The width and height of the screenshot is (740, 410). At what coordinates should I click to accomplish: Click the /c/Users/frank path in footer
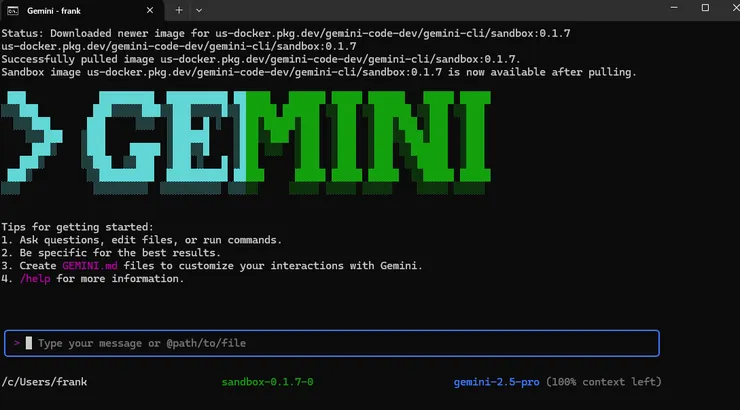click(44, 382)
